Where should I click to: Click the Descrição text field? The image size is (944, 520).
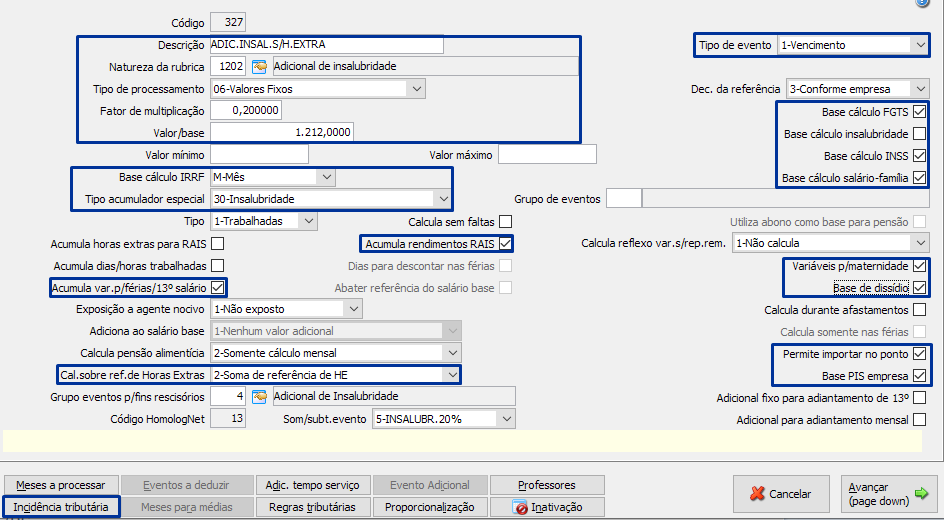tap(326, 45)
